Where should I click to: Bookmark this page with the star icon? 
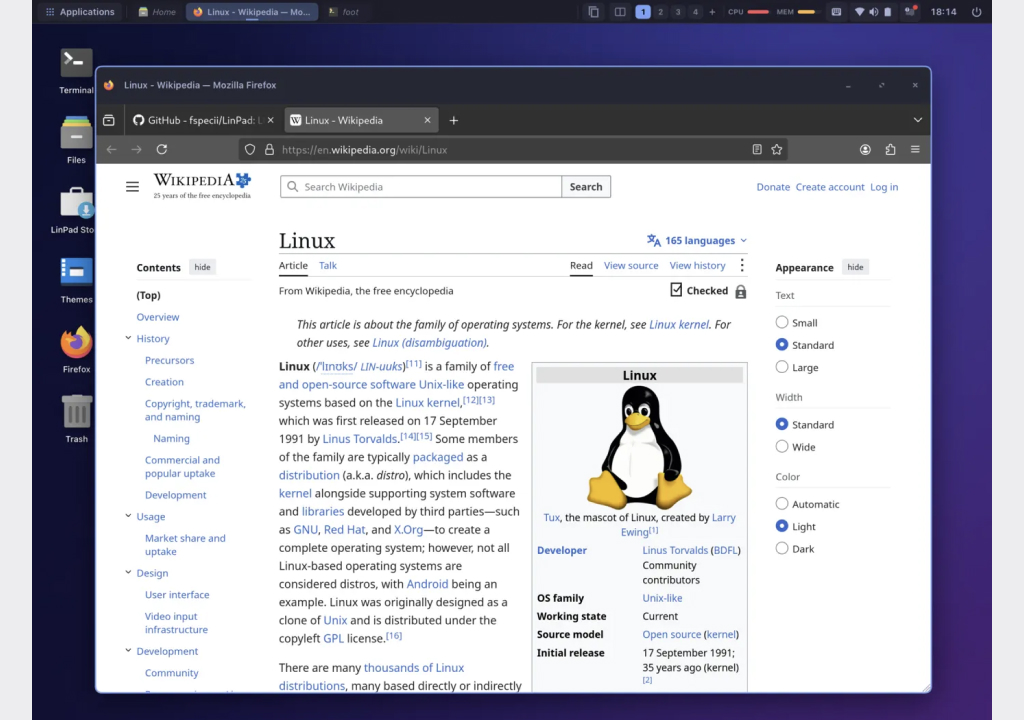(x=776, y=150)
